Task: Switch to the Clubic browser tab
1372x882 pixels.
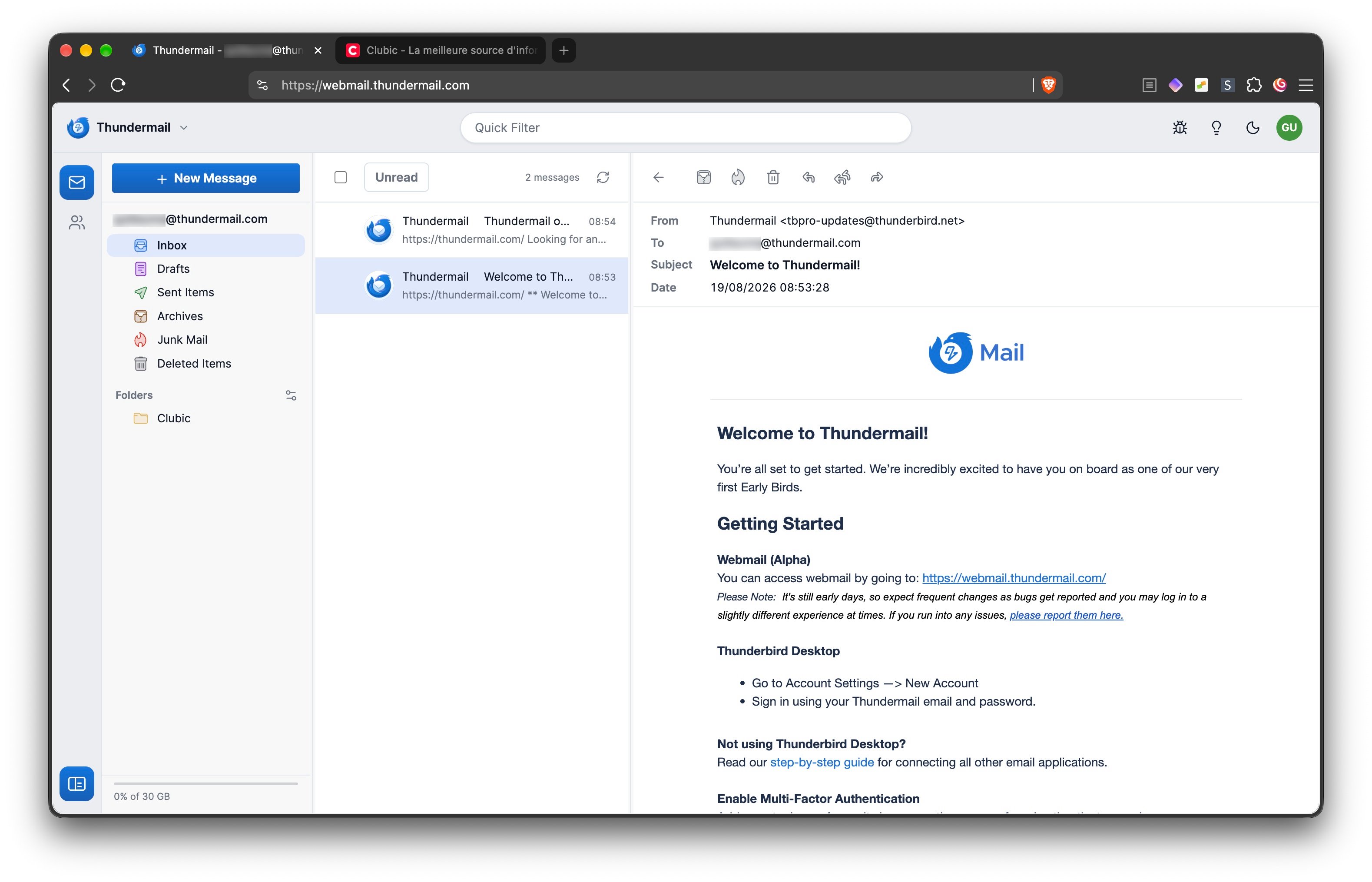Action: (441, 50)
